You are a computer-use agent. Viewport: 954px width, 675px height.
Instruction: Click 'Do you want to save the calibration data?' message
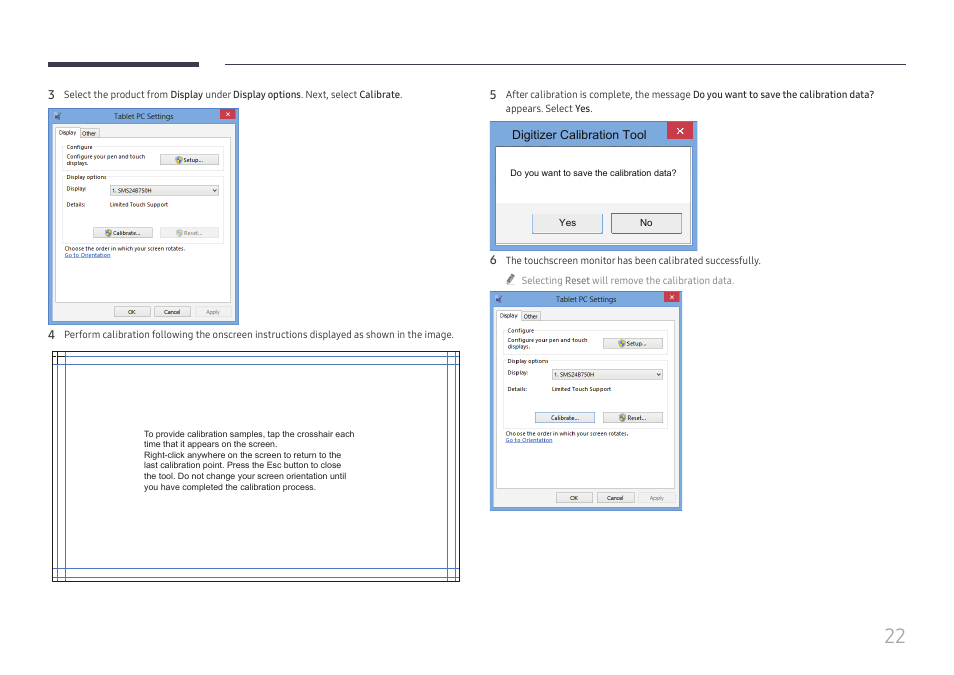click(593, 173)
